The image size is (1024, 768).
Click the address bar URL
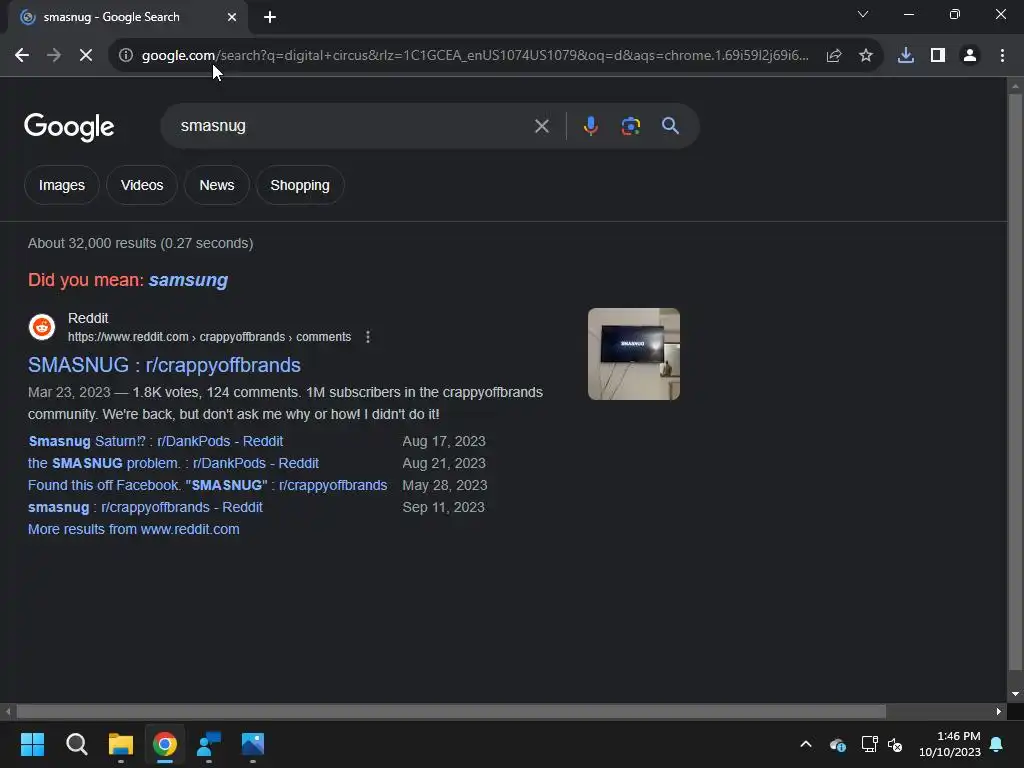tap(475, 56)
